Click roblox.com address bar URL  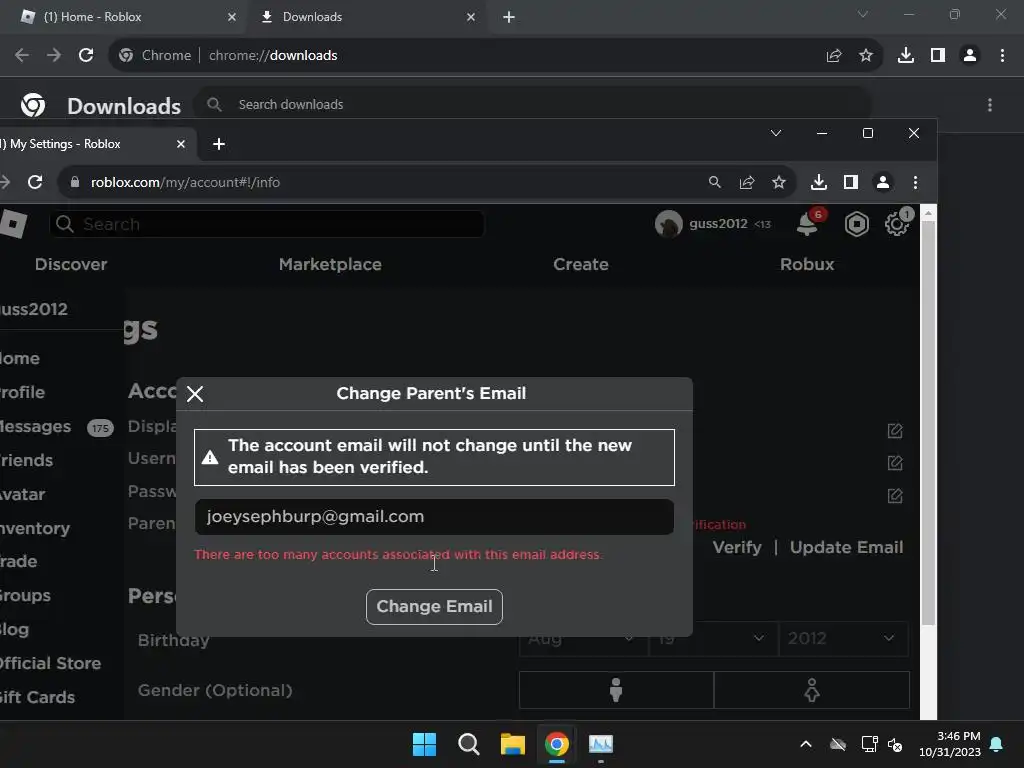coord(185,182)
